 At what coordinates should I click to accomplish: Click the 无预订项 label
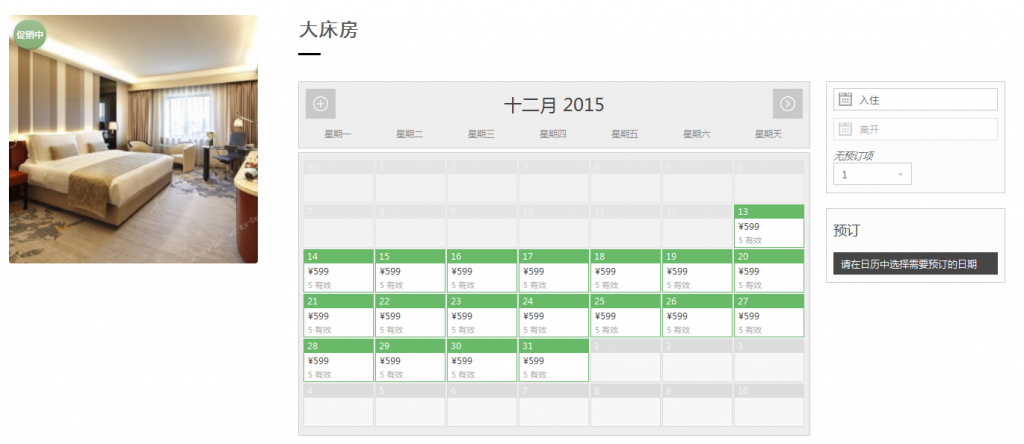point(854,155)
